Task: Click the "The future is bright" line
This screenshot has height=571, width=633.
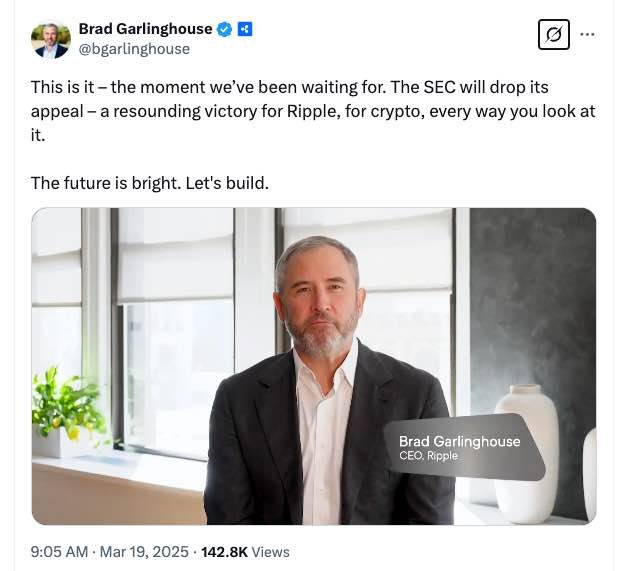Action: (149, 183)
